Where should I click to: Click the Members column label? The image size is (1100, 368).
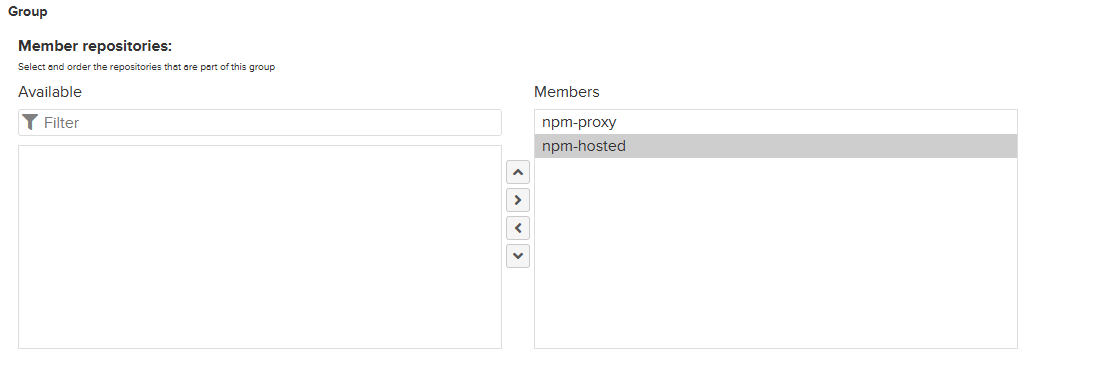[567, 92]
